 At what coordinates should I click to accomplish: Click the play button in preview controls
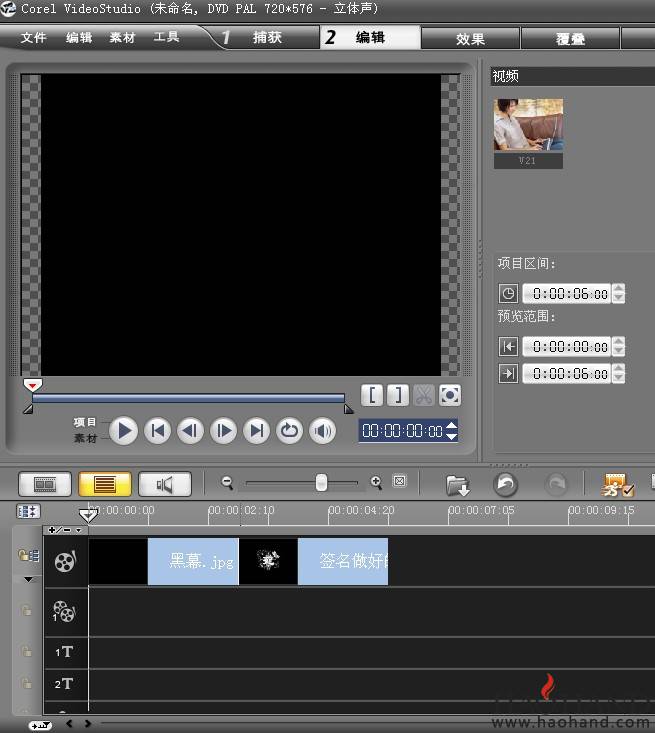pos(123,431)
